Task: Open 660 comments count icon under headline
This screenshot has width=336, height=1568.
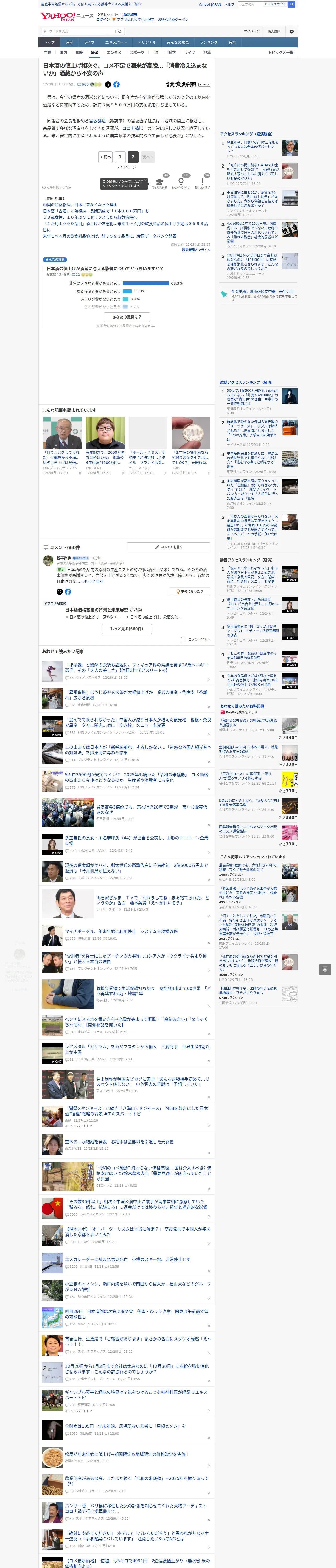Action: tap(83, 85)
